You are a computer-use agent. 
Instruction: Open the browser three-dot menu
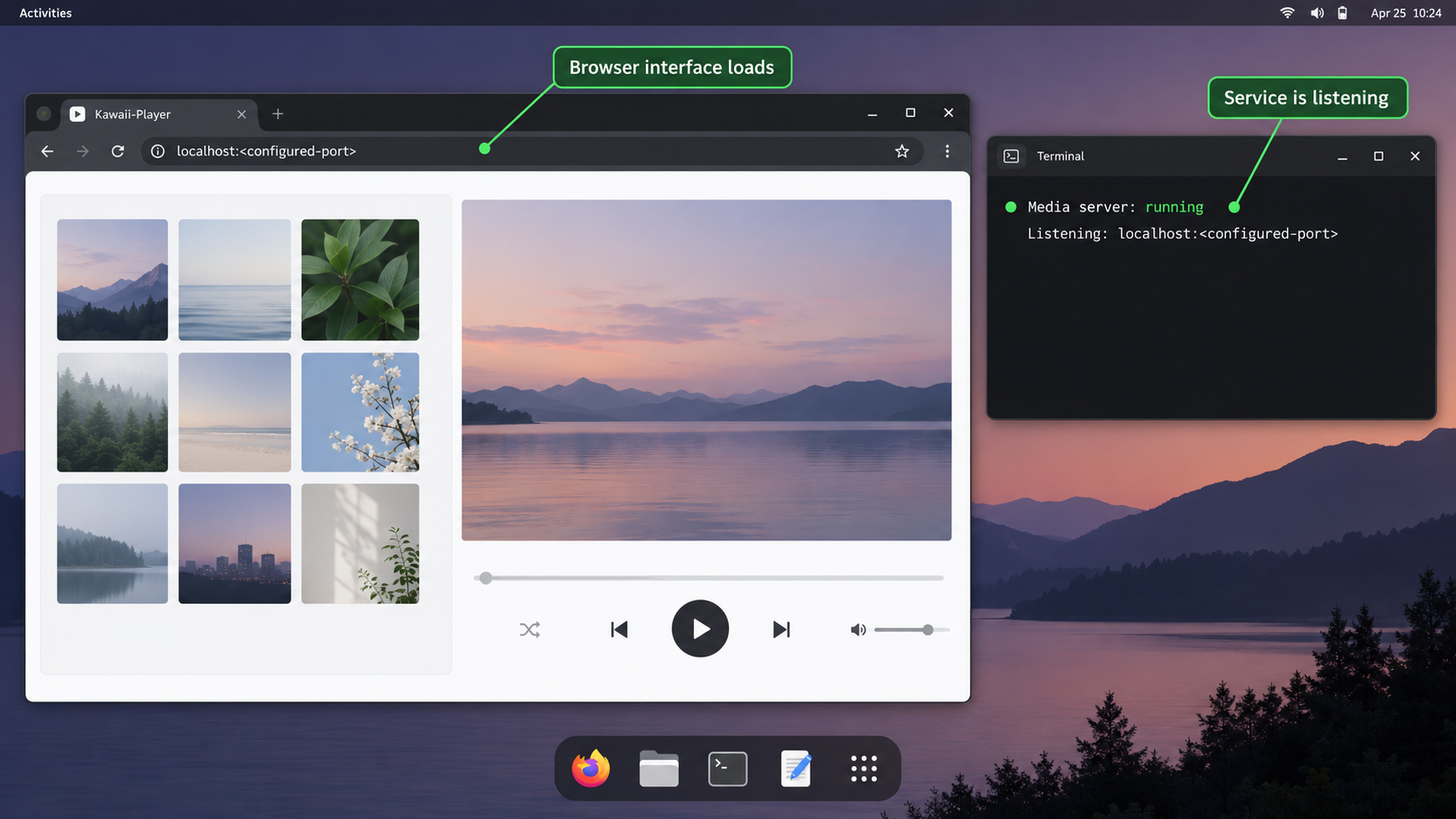(947, 151)
